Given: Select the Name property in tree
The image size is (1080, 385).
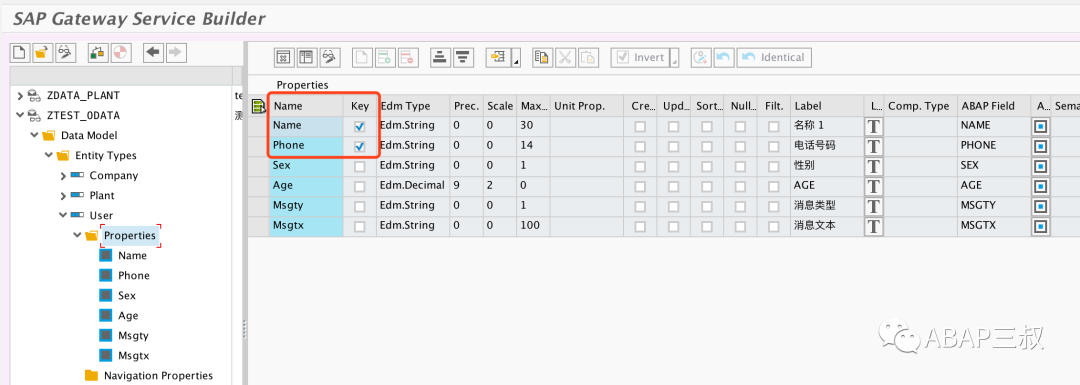Looking at the screenshot, I should (x=132, y=256).
